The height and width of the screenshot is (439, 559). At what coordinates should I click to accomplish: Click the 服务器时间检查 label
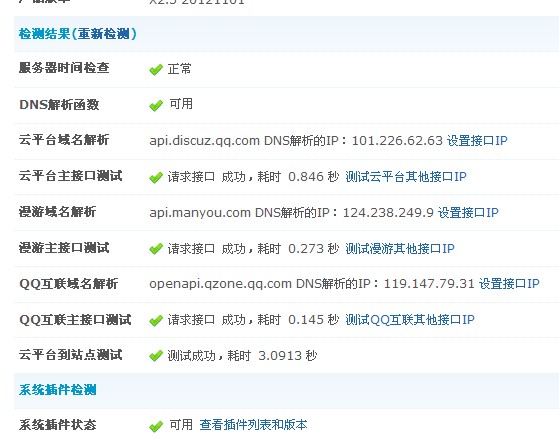pyautogui.click(x=64, y=68)
